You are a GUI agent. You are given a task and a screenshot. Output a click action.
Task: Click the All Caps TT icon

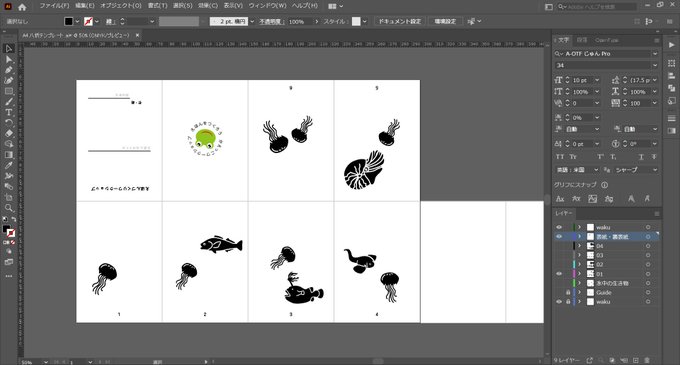(x=560, y=156)
